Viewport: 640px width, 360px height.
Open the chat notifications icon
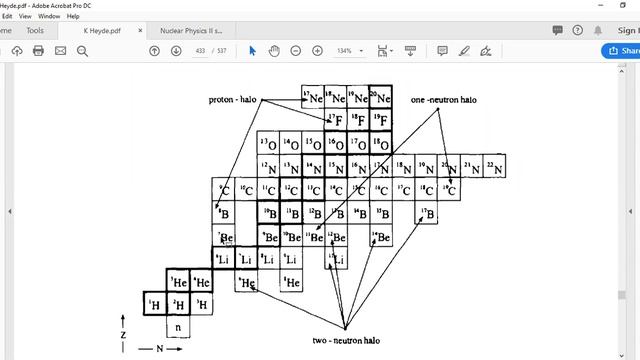(x=558, y=30)
